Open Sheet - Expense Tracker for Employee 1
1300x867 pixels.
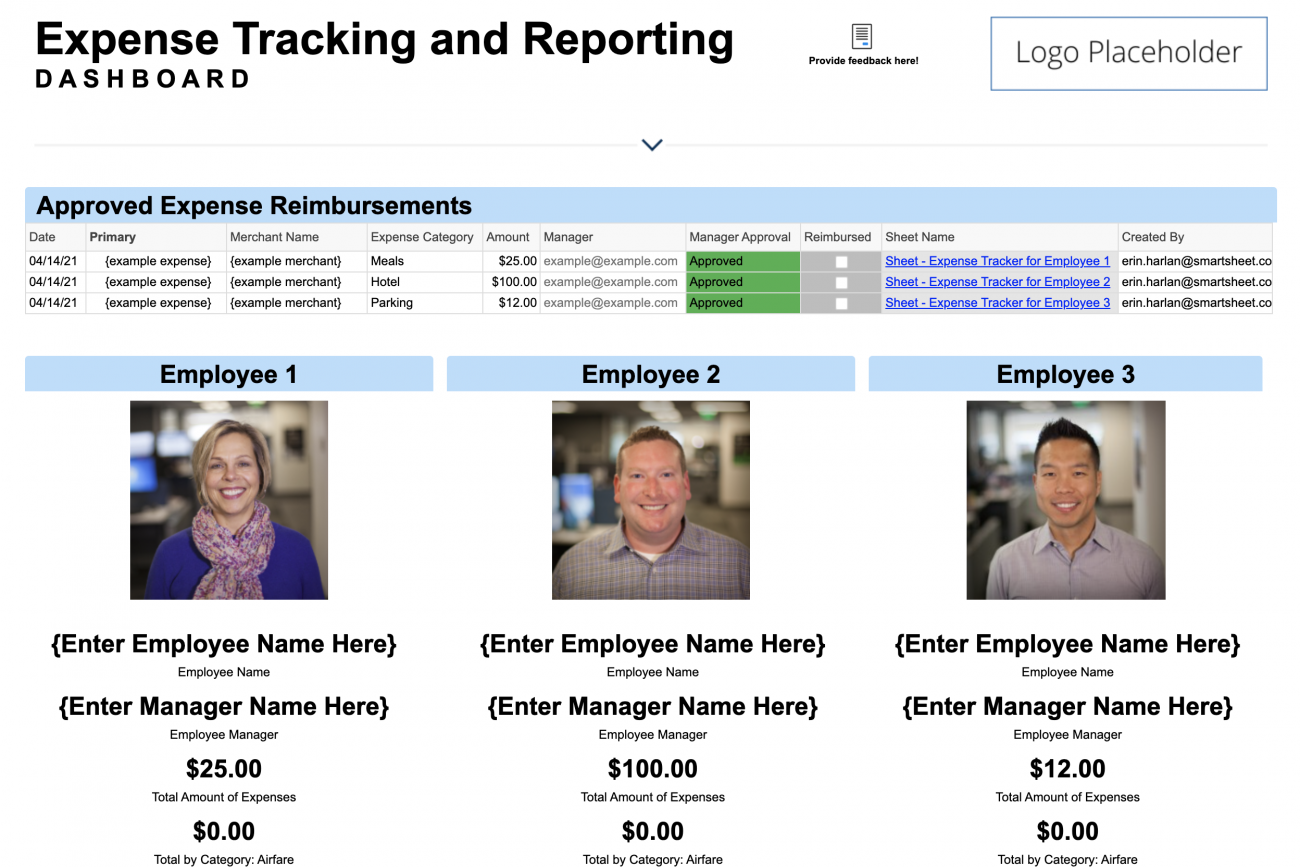[997, 261]
